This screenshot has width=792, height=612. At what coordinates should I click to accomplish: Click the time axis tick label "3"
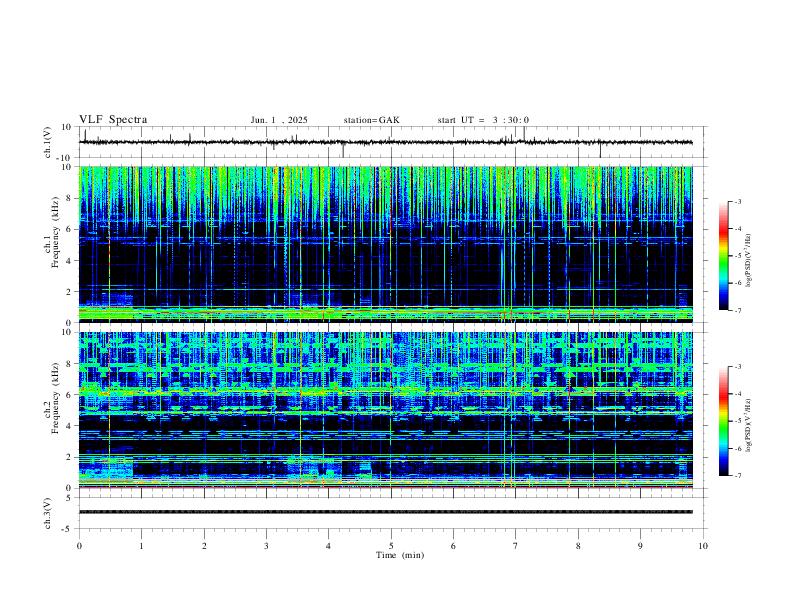point(266,546)
